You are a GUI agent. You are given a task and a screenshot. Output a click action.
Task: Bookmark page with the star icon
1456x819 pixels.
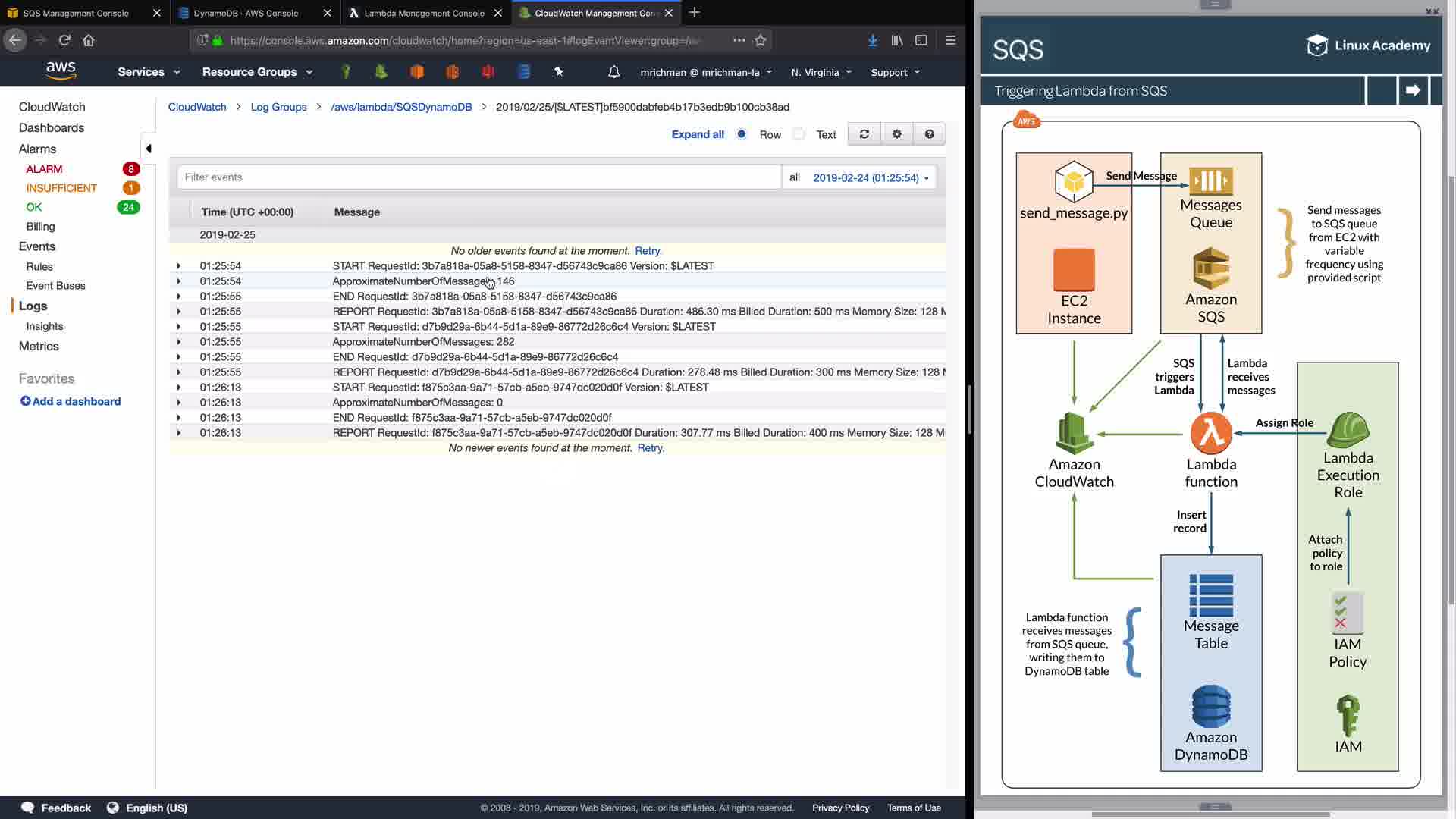click(x=761, y=40)
